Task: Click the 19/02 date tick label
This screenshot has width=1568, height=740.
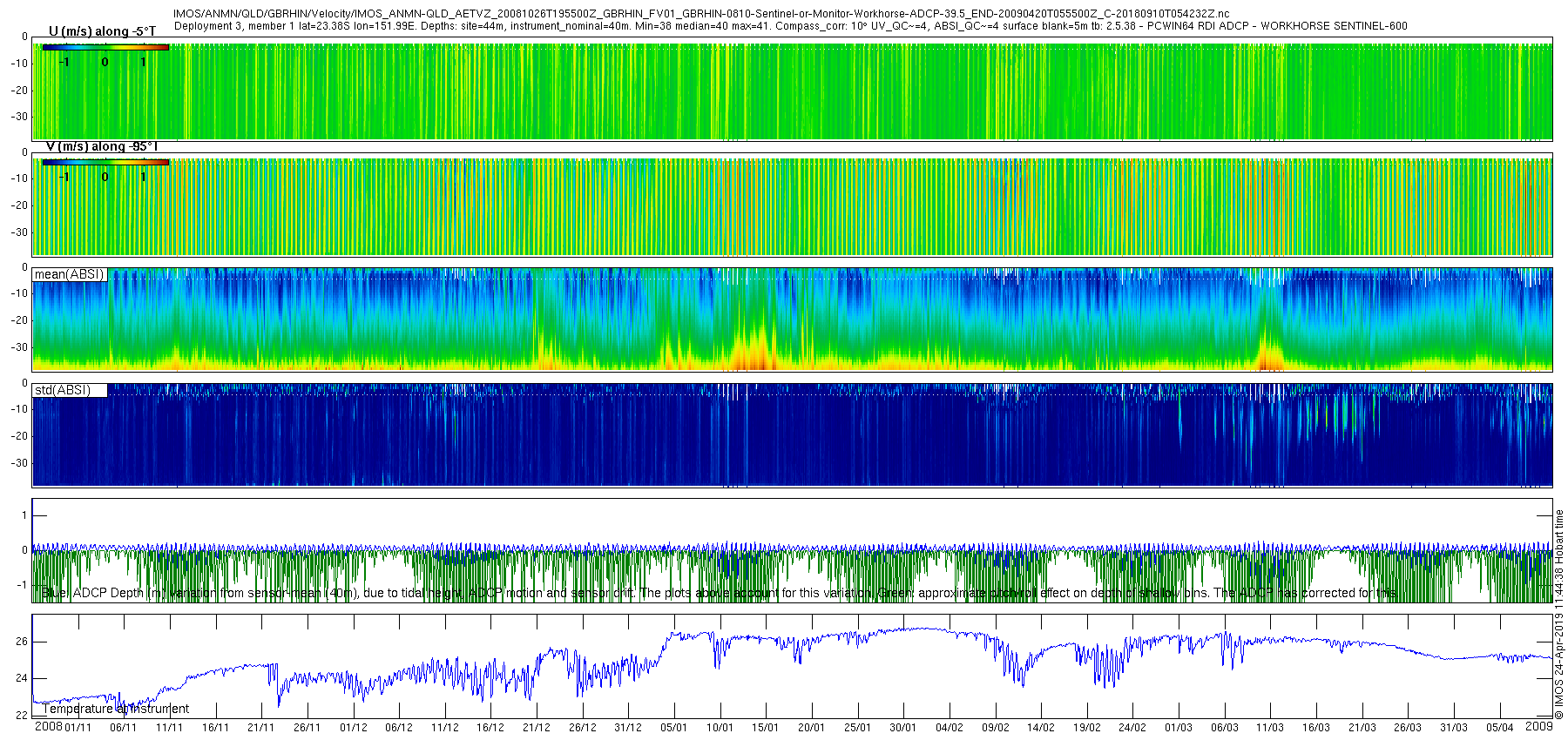Action: [1086, 728]
